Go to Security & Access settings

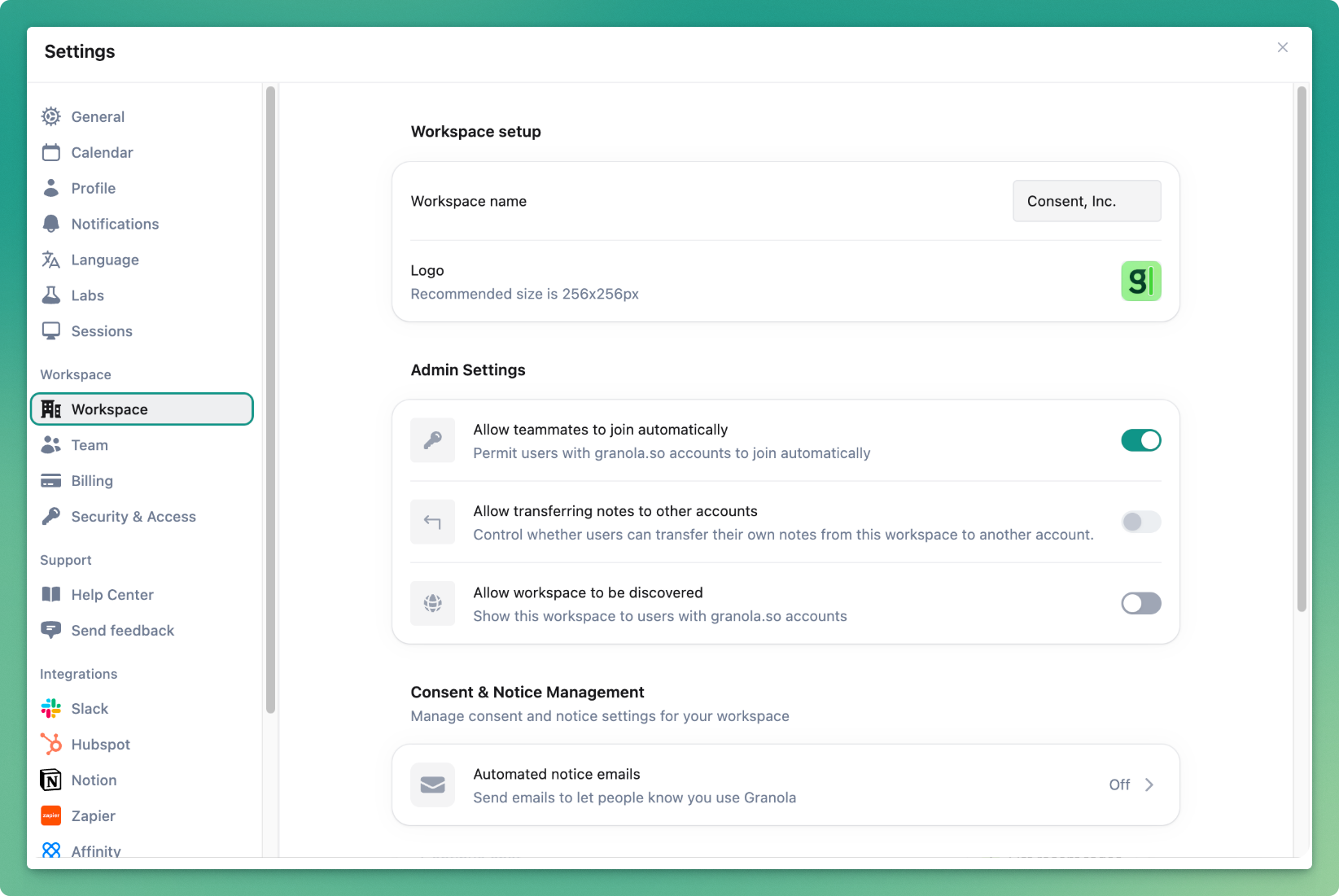(133, 517)
